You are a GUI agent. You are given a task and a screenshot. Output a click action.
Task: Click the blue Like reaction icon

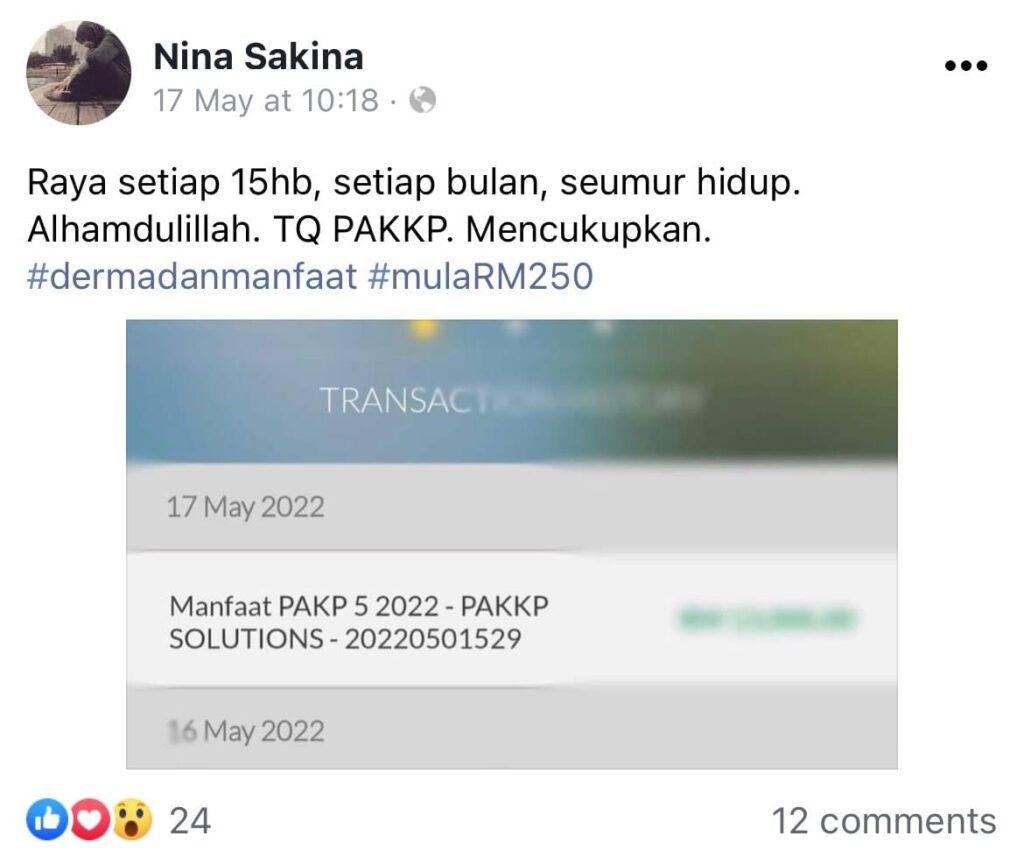click(x=47, y=820)
